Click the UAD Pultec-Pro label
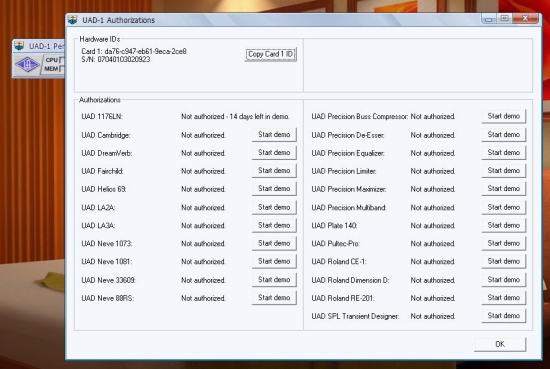The height and width of the screenshot is (369, 550). [x=336, y=243]
